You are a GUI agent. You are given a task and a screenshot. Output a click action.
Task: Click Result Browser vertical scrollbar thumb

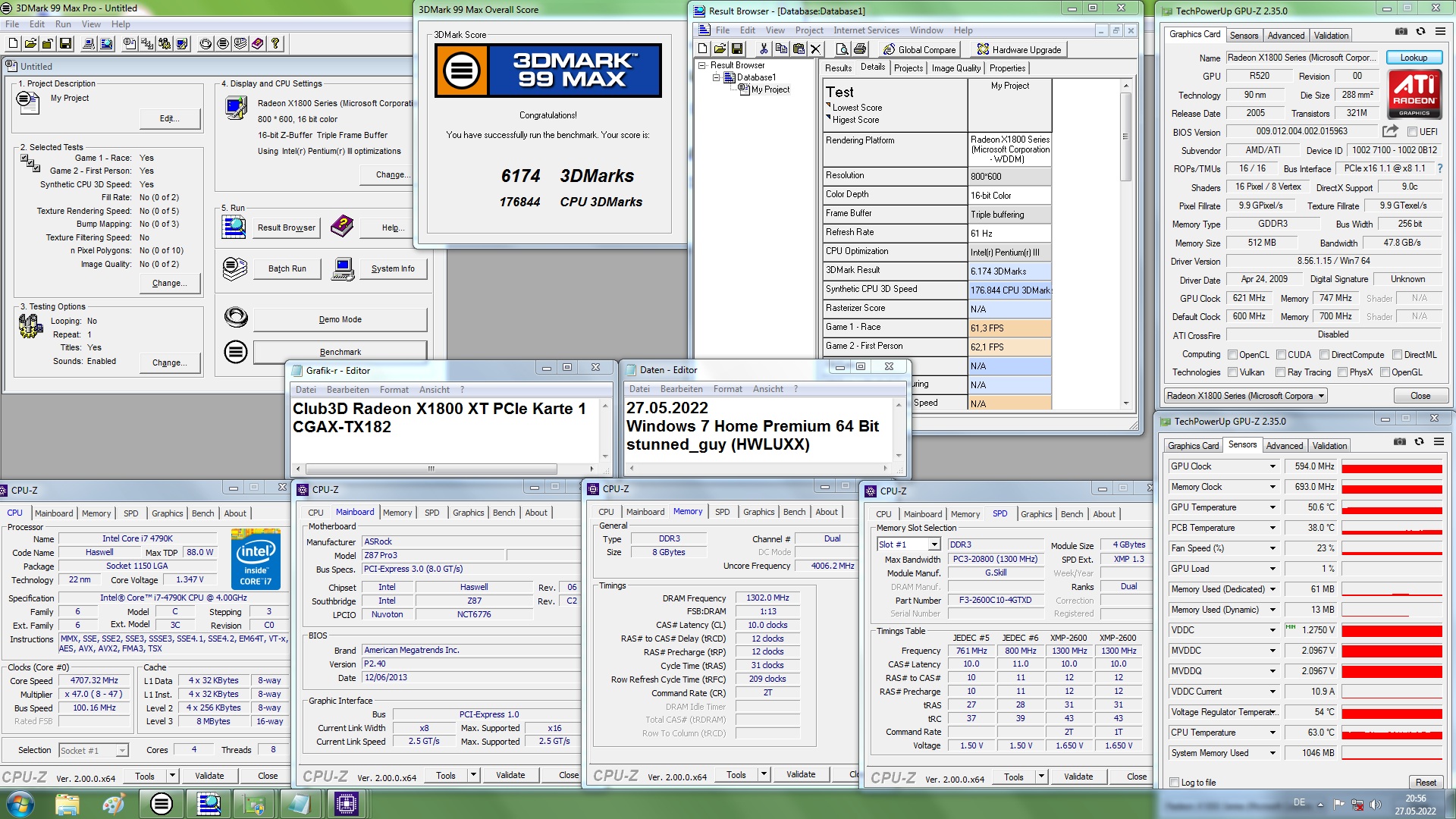[1125, 136]
